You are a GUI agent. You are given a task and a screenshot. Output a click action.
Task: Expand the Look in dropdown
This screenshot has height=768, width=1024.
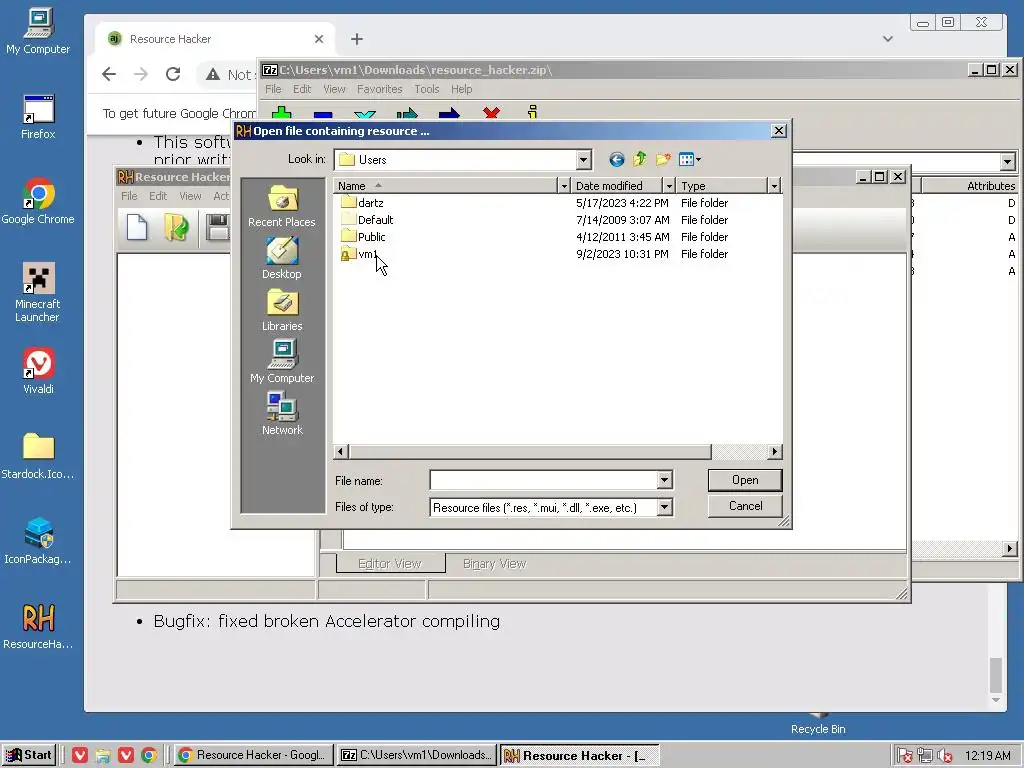(583, 159)
